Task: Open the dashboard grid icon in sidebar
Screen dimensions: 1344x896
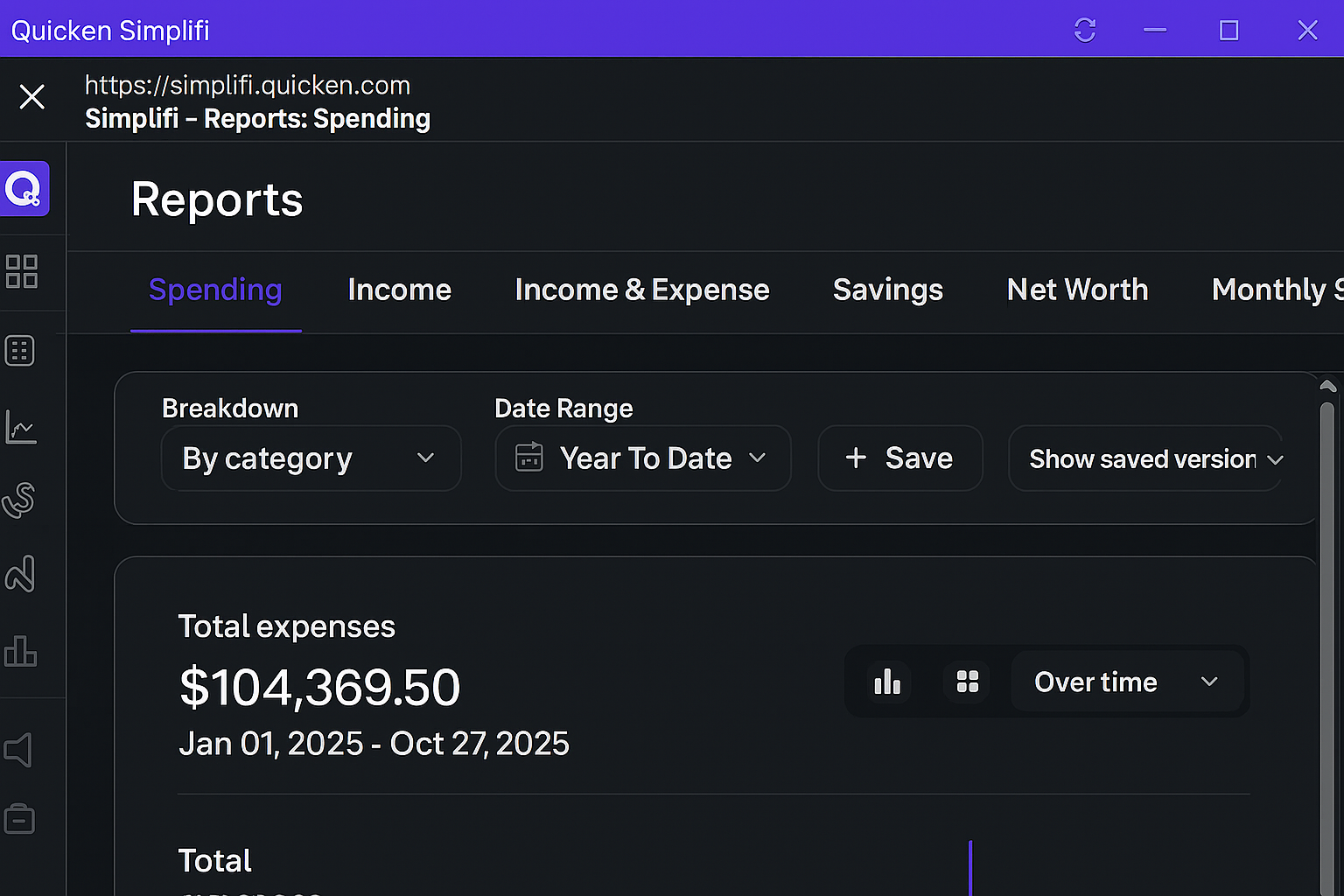Action: [x=22, y=271]
